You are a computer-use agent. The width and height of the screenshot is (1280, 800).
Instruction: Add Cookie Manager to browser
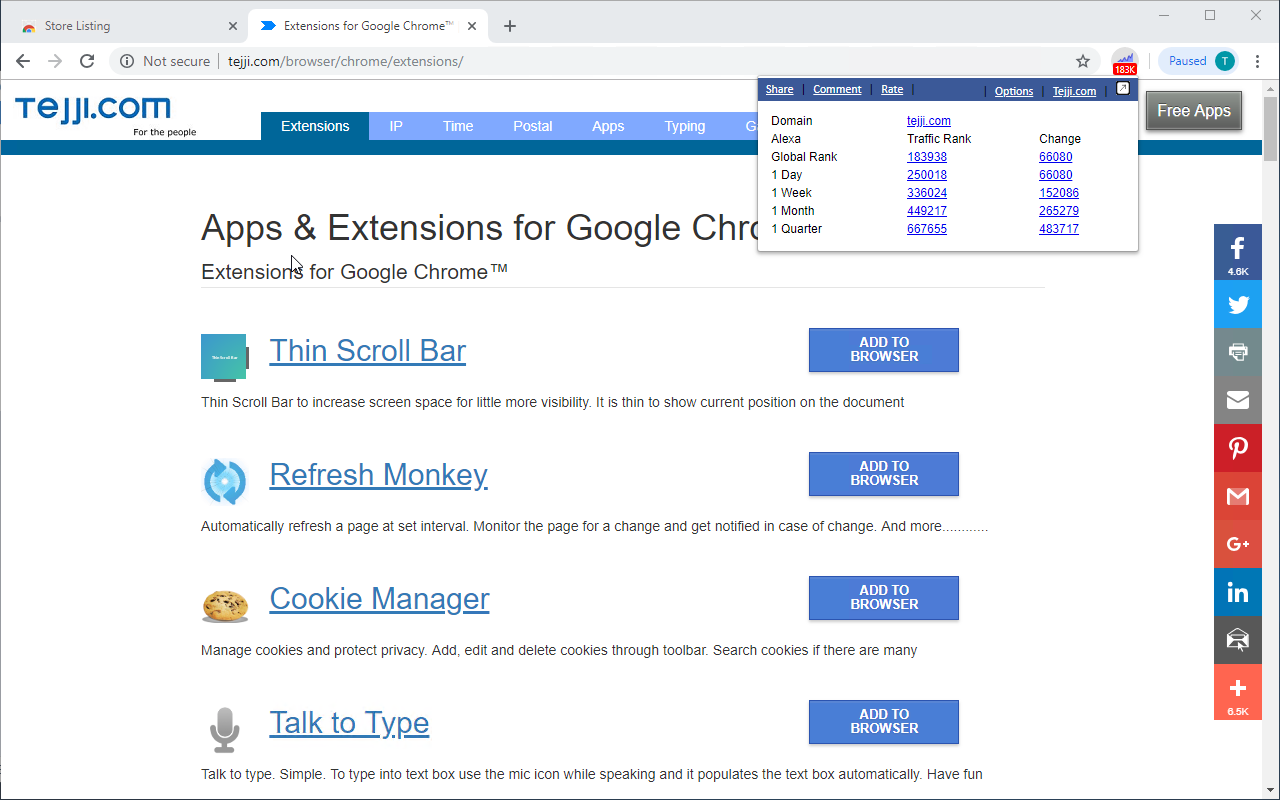884,598
